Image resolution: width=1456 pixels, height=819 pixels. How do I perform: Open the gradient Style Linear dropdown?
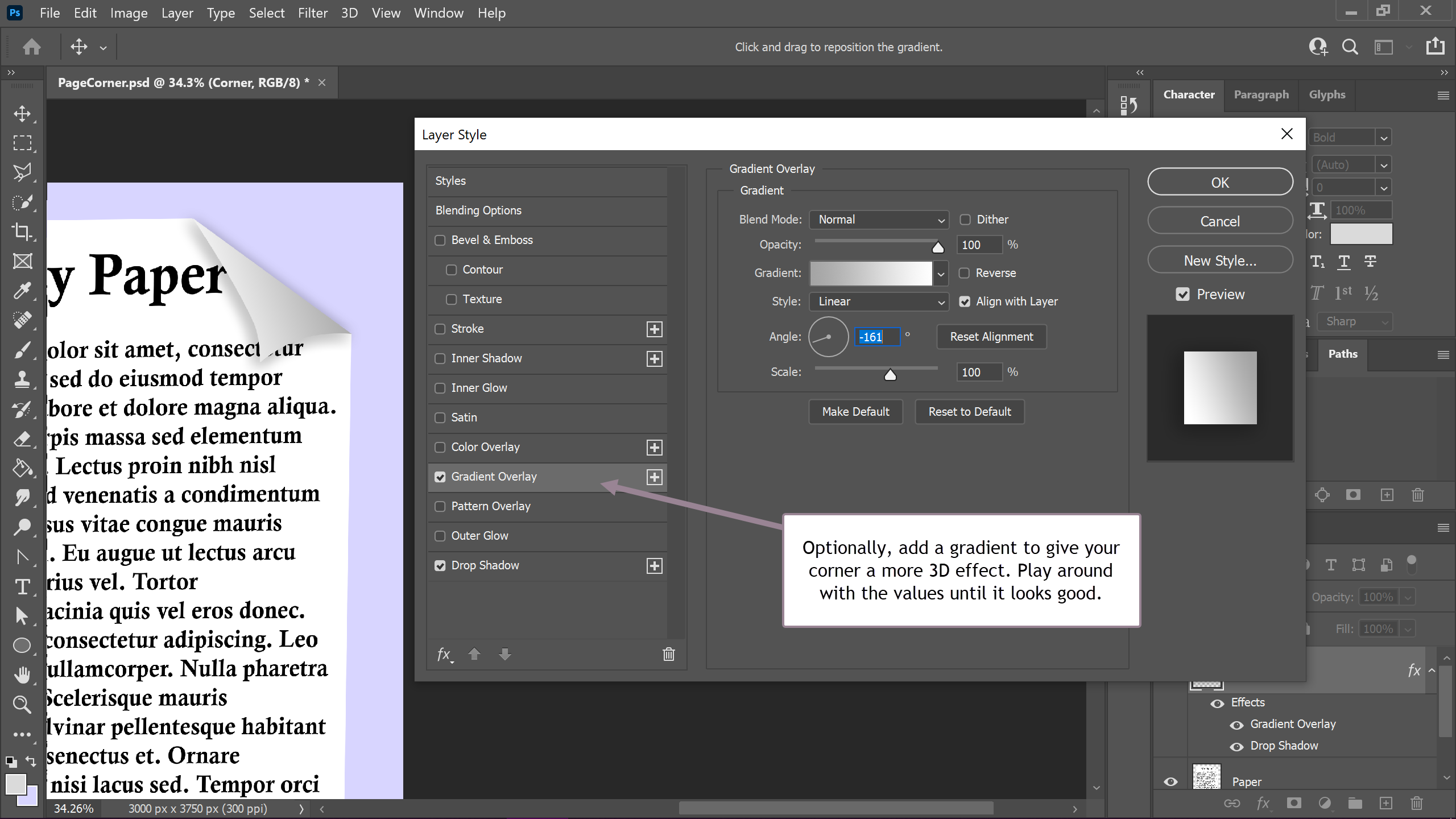coord(879,301)
